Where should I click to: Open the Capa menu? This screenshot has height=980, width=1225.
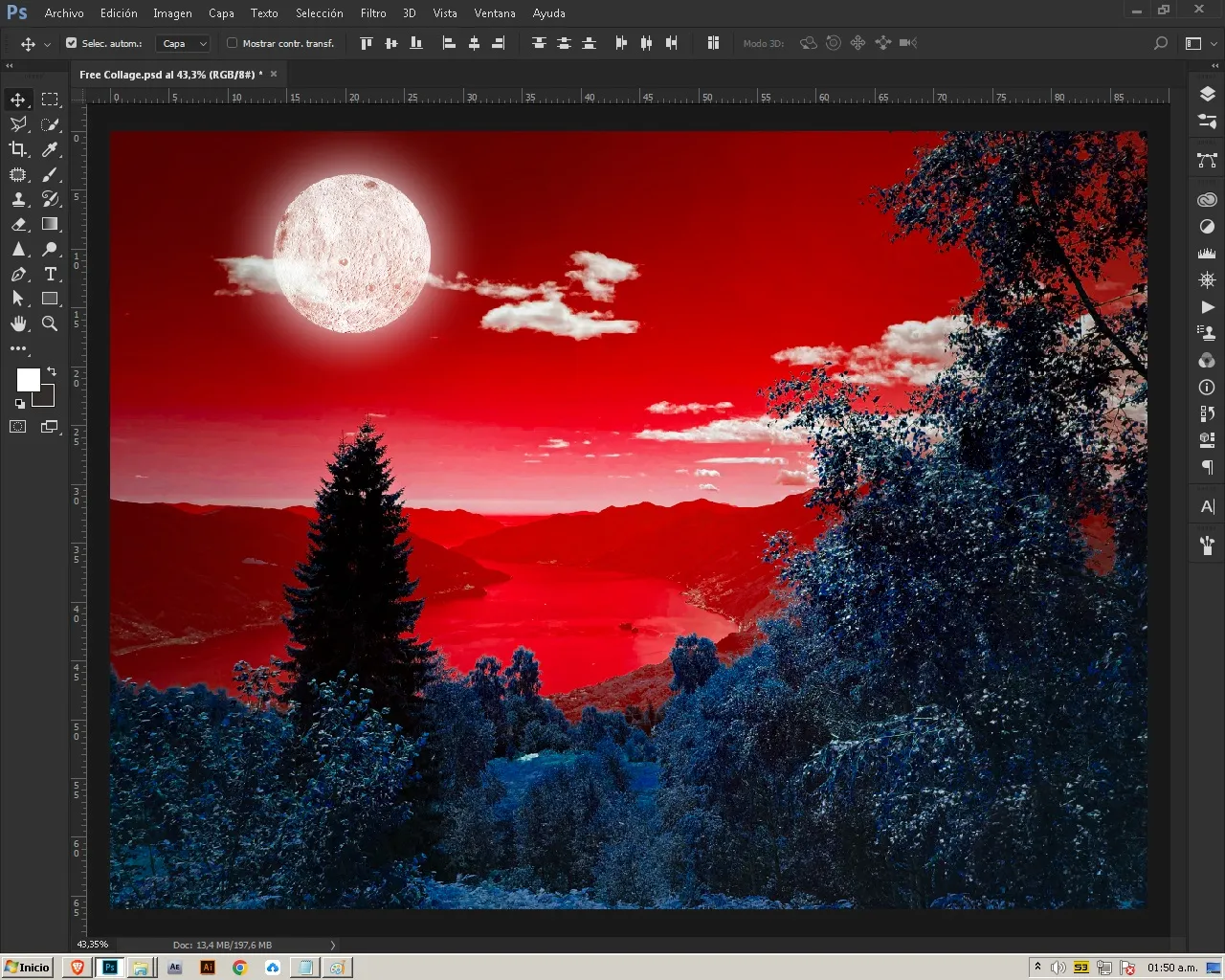(x=221, y=13)
